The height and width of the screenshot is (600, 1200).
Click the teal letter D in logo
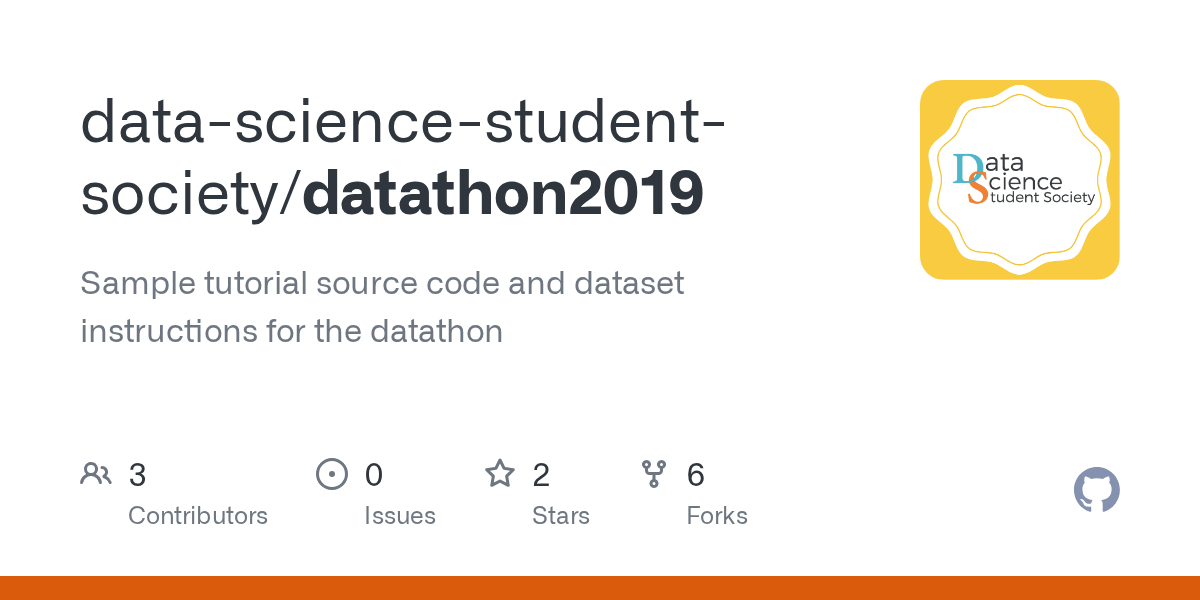click(x=966, y=168)
